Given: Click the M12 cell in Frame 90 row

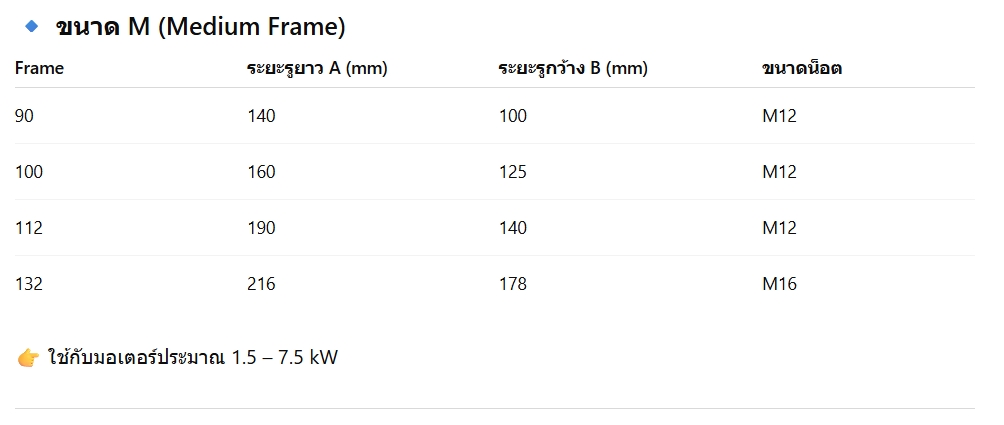Looking at the screenshot, I should (779, 116).
